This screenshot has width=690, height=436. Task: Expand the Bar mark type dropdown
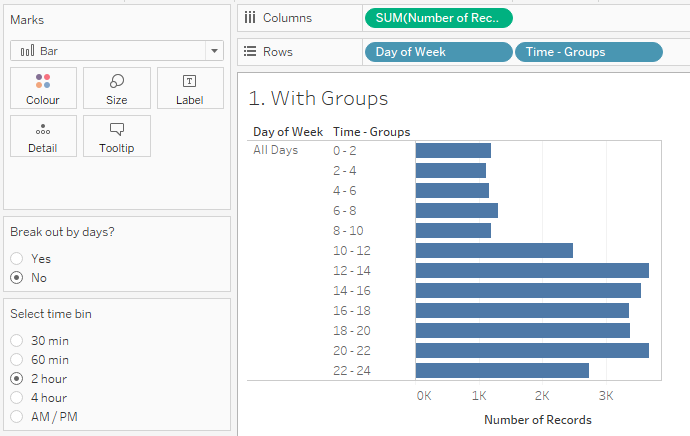tap(214, 51)
